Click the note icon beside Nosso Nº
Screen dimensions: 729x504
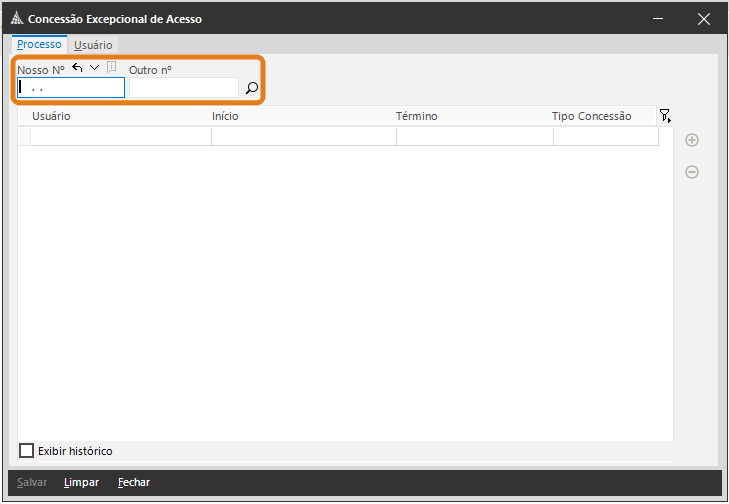pos(111,68)
